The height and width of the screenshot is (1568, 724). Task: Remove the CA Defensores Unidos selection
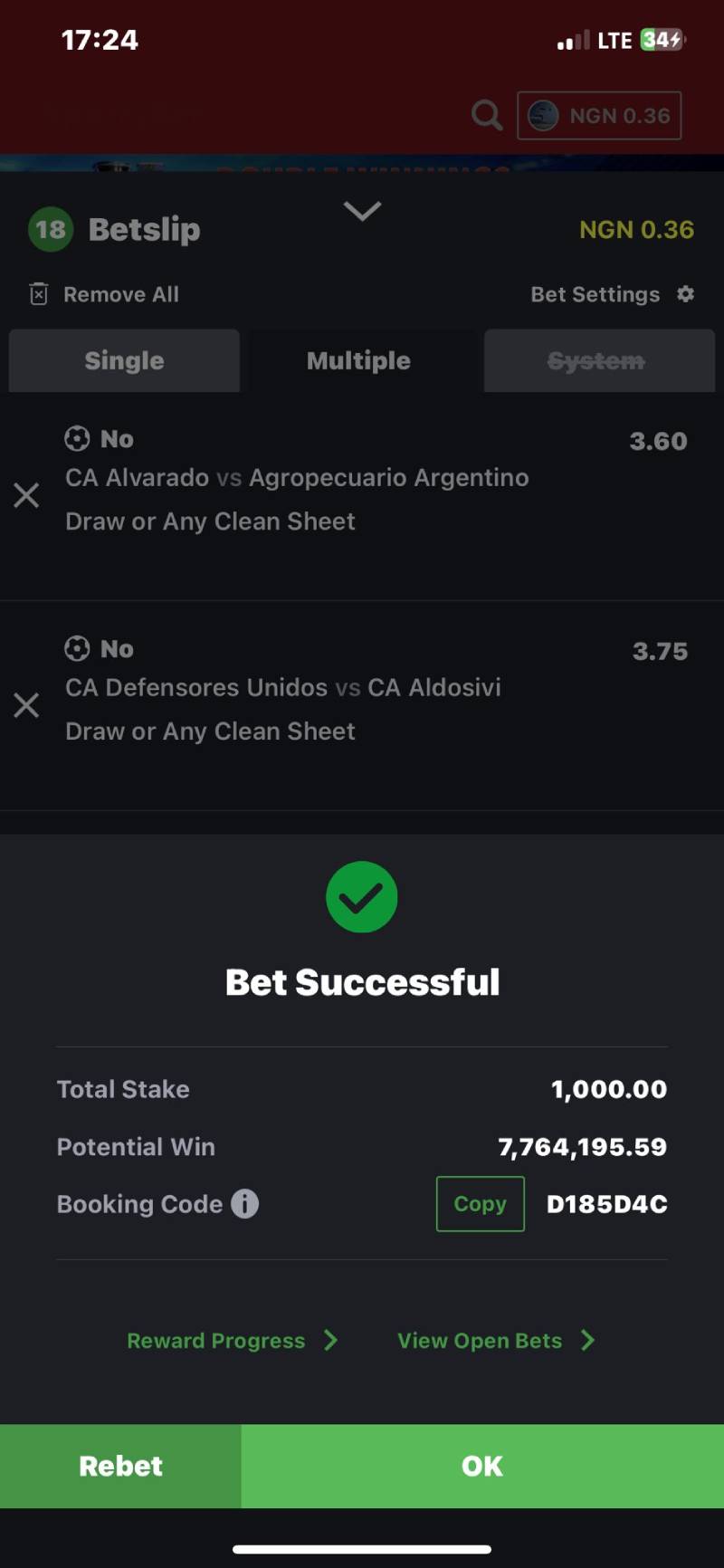(x=26, y=705)
